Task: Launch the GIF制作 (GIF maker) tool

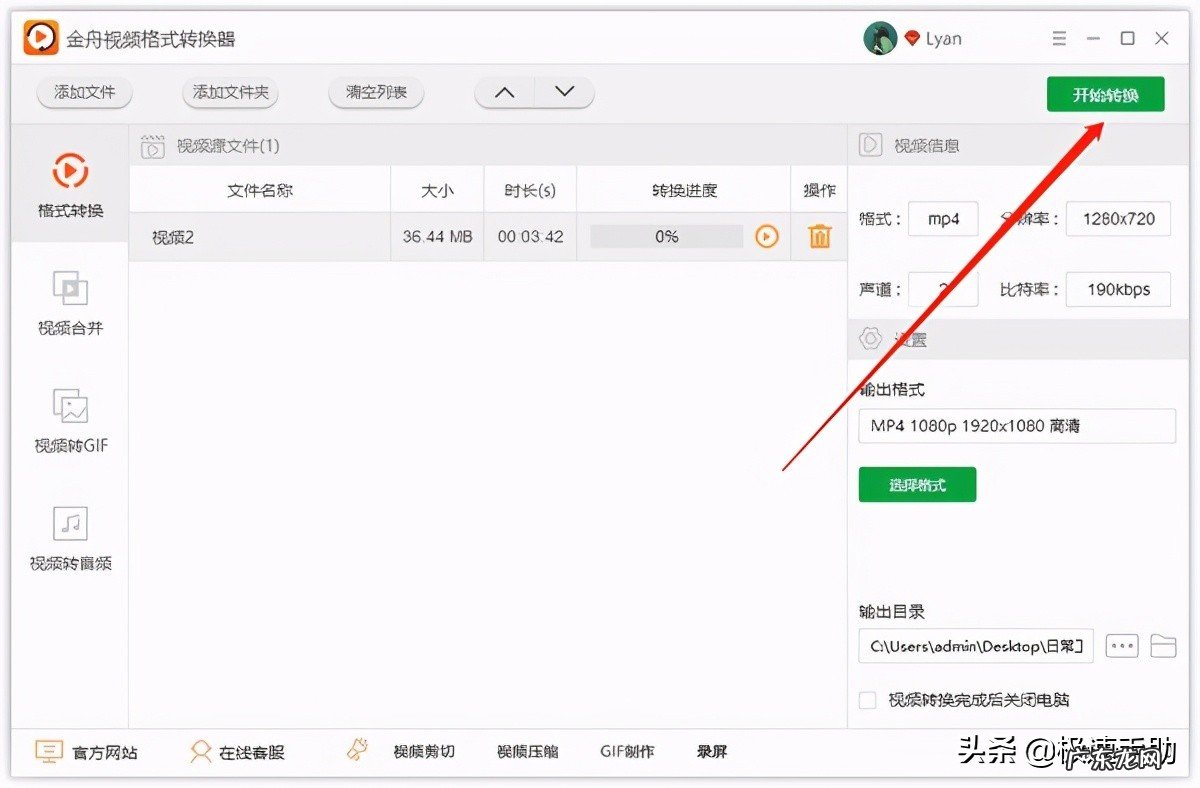Action: 626,751
